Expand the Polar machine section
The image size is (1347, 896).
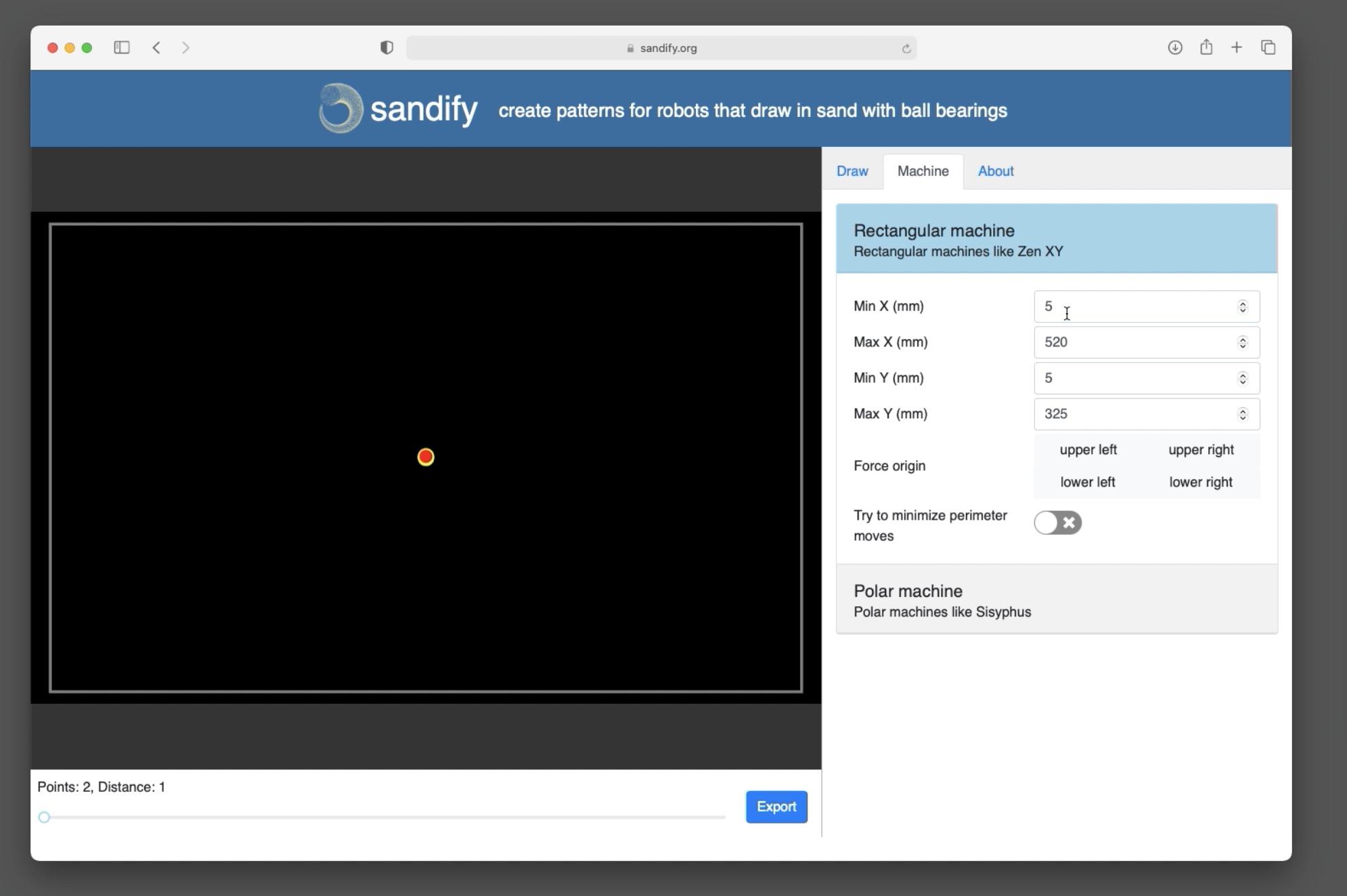(x=1057, y=599)
